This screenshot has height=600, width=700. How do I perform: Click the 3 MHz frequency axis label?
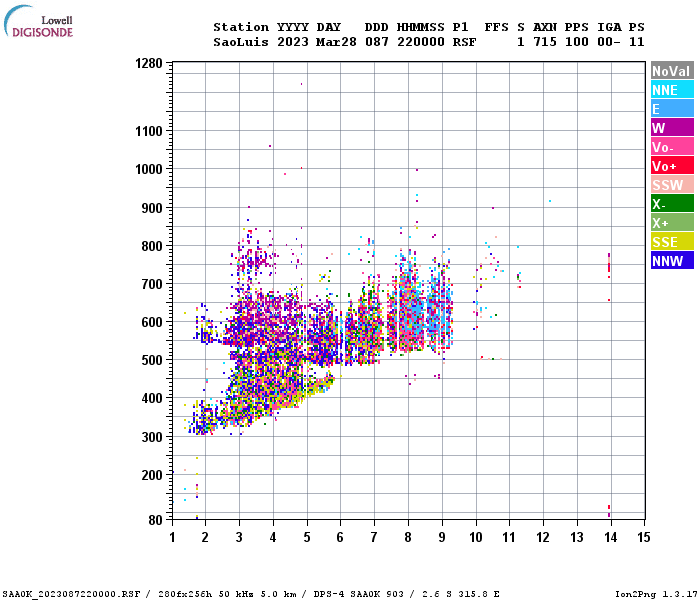point(239,537)
